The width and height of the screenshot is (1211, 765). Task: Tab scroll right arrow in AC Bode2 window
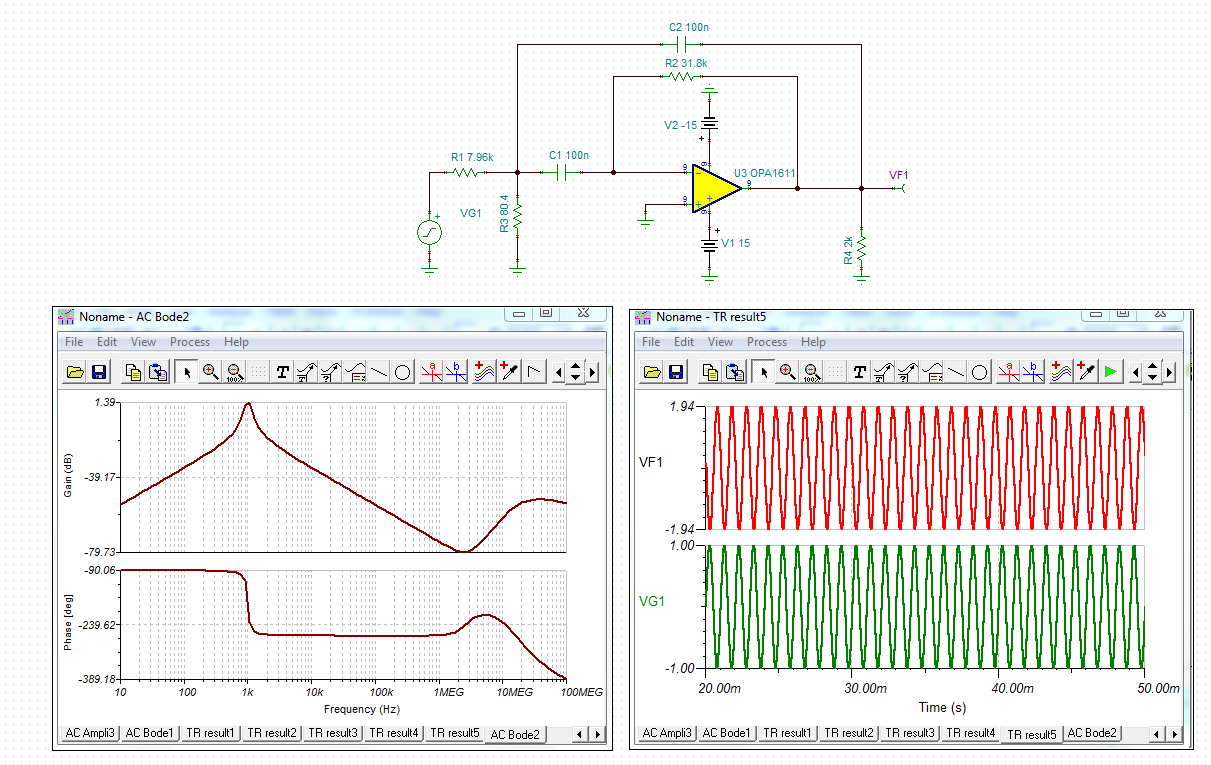click(597, 734)
